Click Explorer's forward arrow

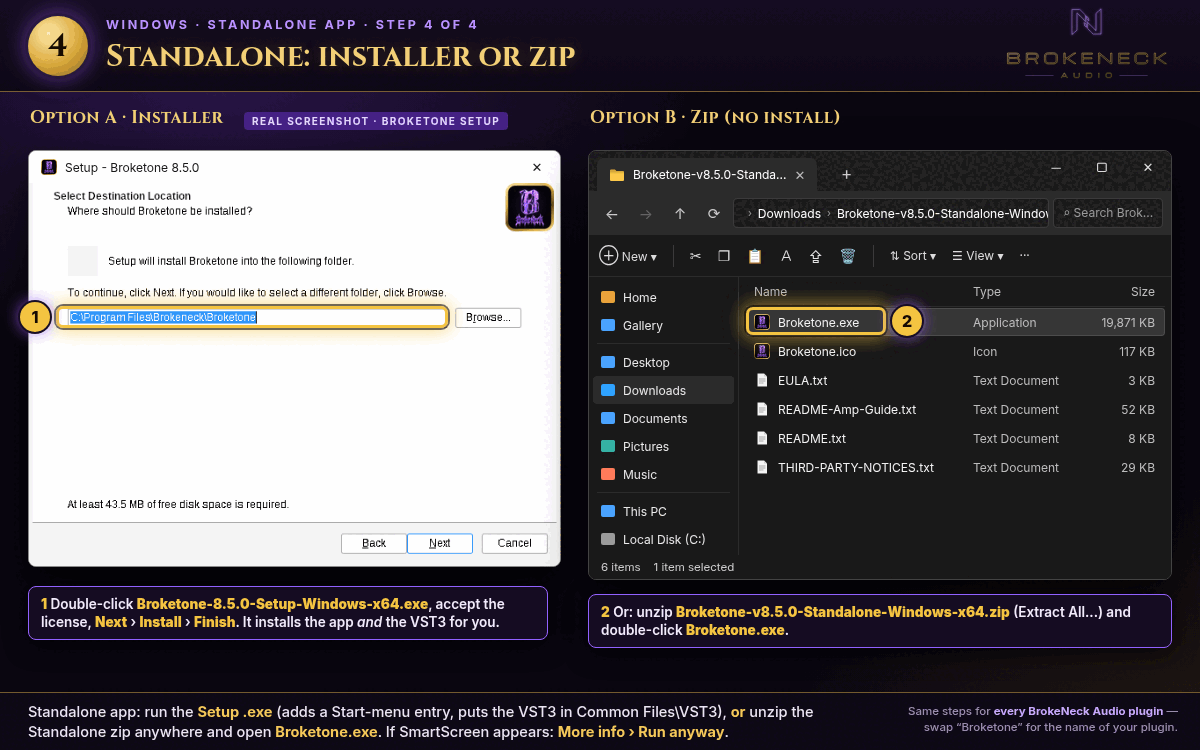click(x=646, y=214)
